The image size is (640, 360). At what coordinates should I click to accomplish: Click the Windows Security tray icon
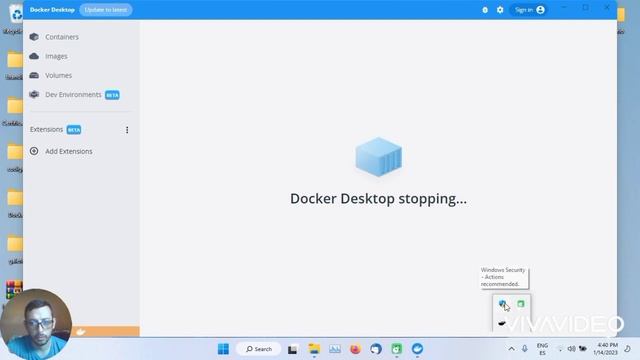pyautogui.click(x=502, y=303)
